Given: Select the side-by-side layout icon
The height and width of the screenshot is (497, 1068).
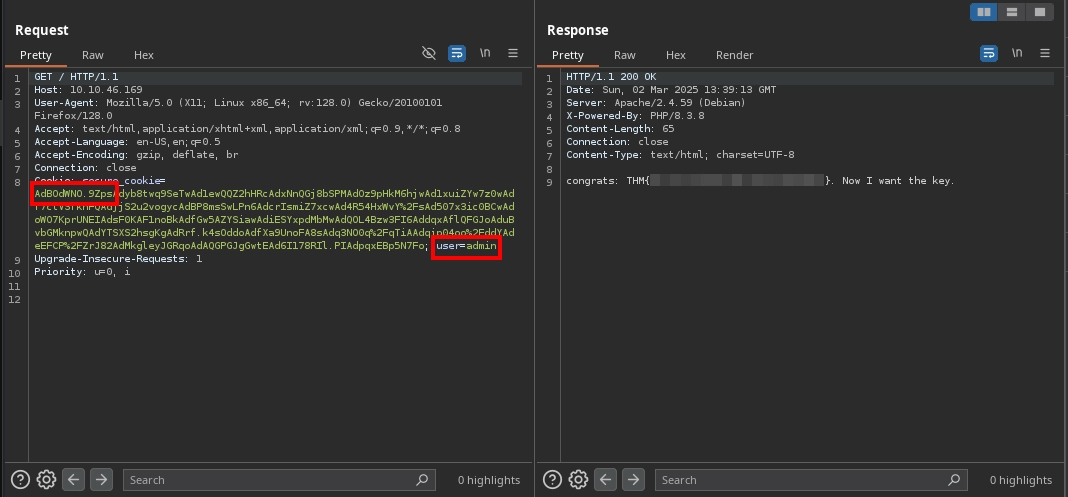Looking at the screenshot, I should (x=983, y=12).
